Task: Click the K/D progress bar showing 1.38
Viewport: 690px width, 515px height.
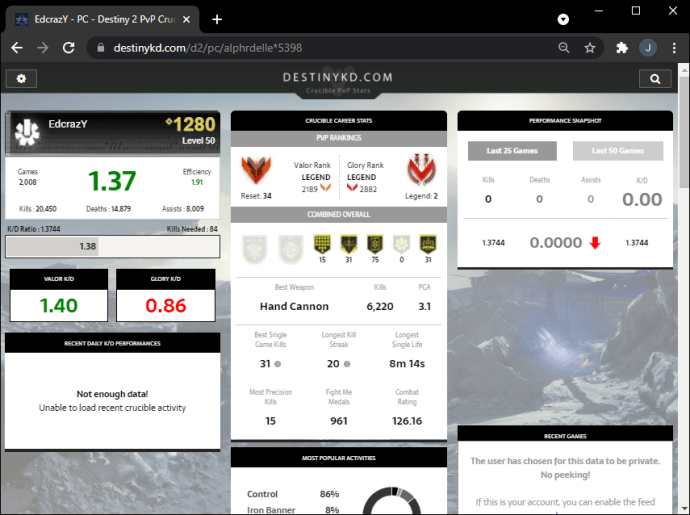Action: [113, 246]
